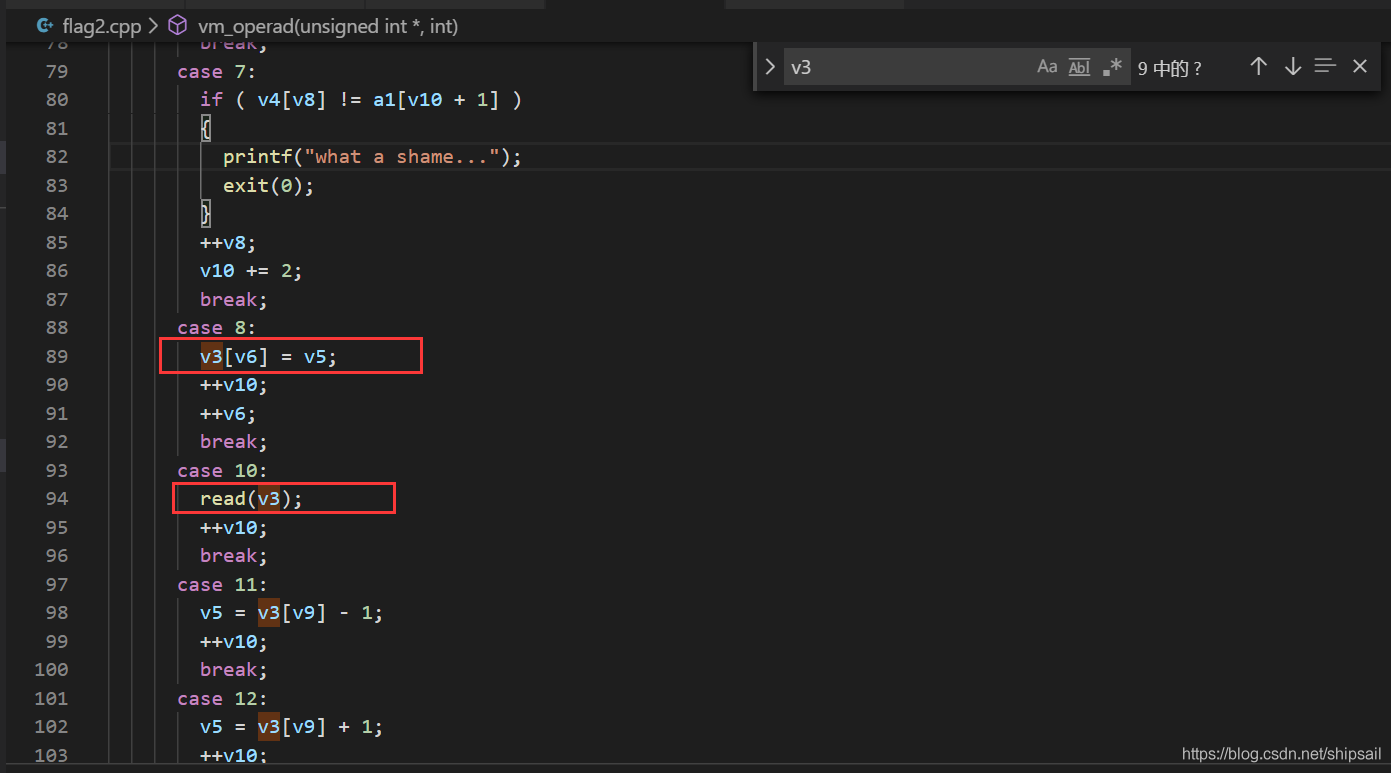Expand the replace field chevron

tap(770, 67)
